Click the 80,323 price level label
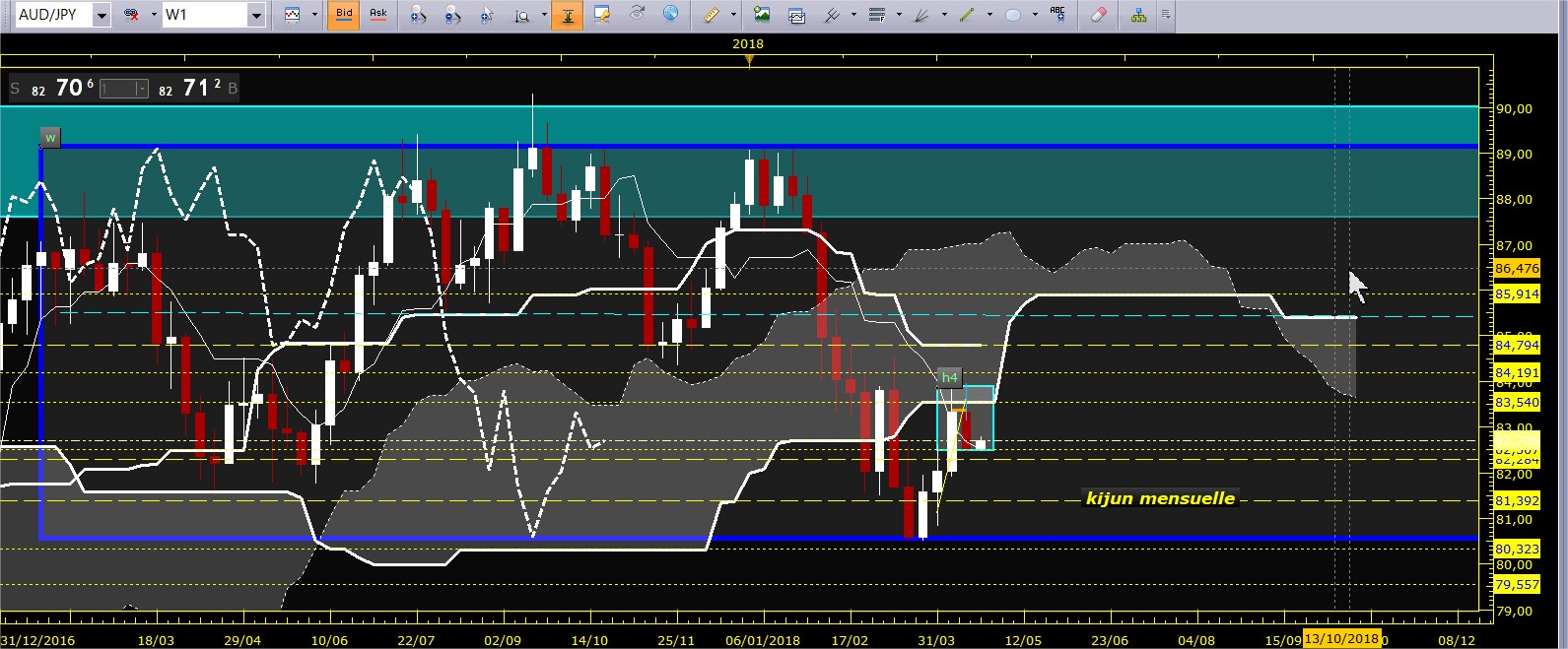1568x649 pixels. (1517, 549)
